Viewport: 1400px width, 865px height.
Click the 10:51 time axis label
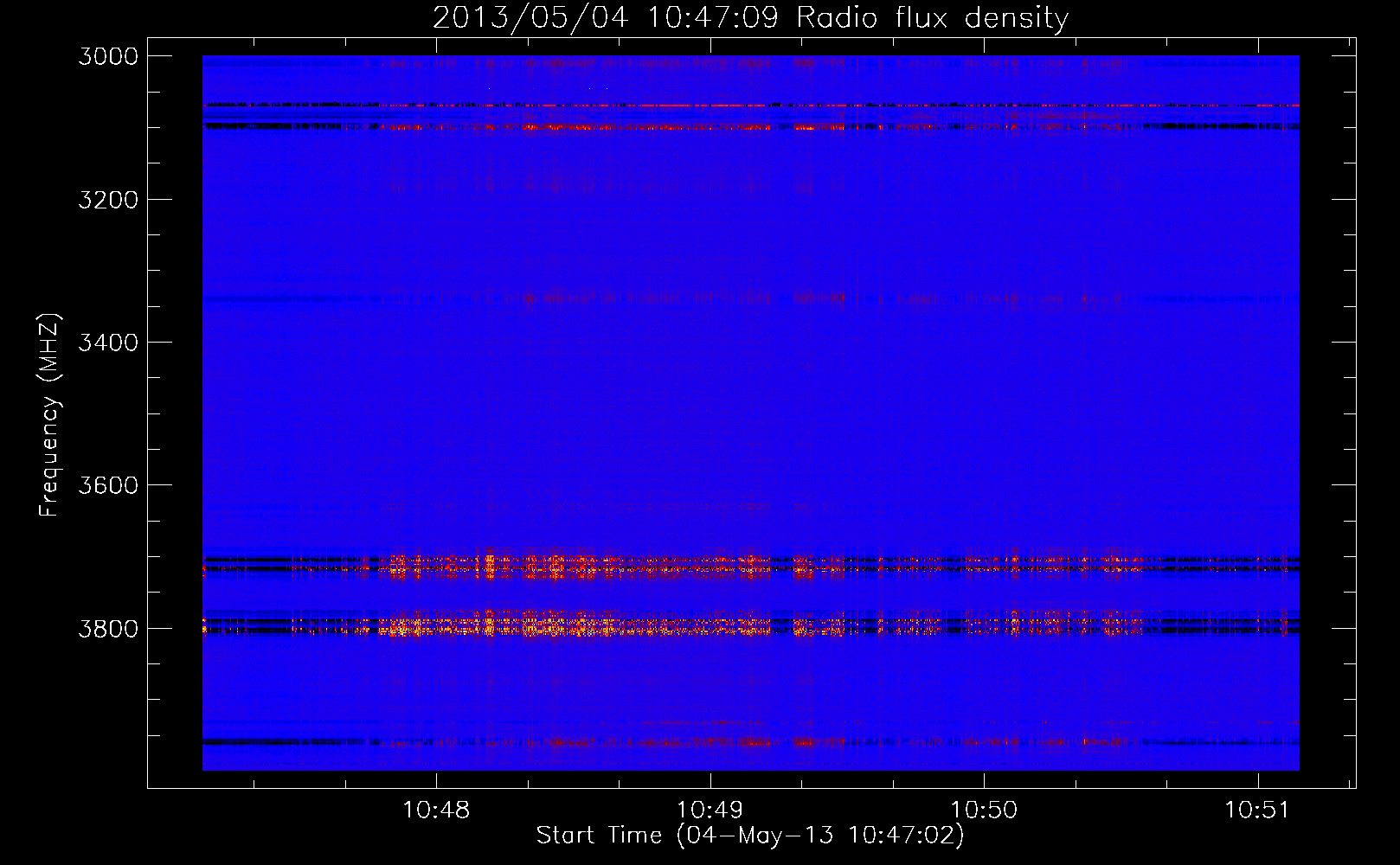pyautogui.click(x=1257, y=811)
